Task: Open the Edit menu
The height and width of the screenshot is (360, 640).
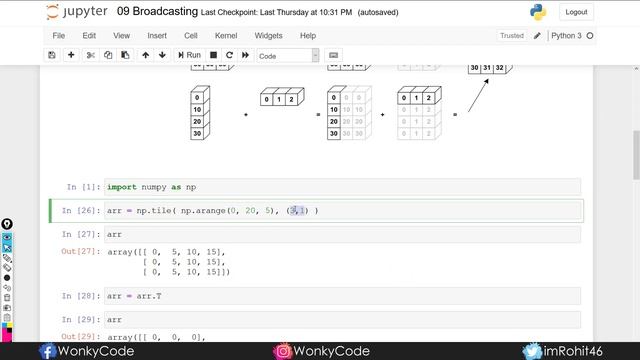Action: click(89, 36)
